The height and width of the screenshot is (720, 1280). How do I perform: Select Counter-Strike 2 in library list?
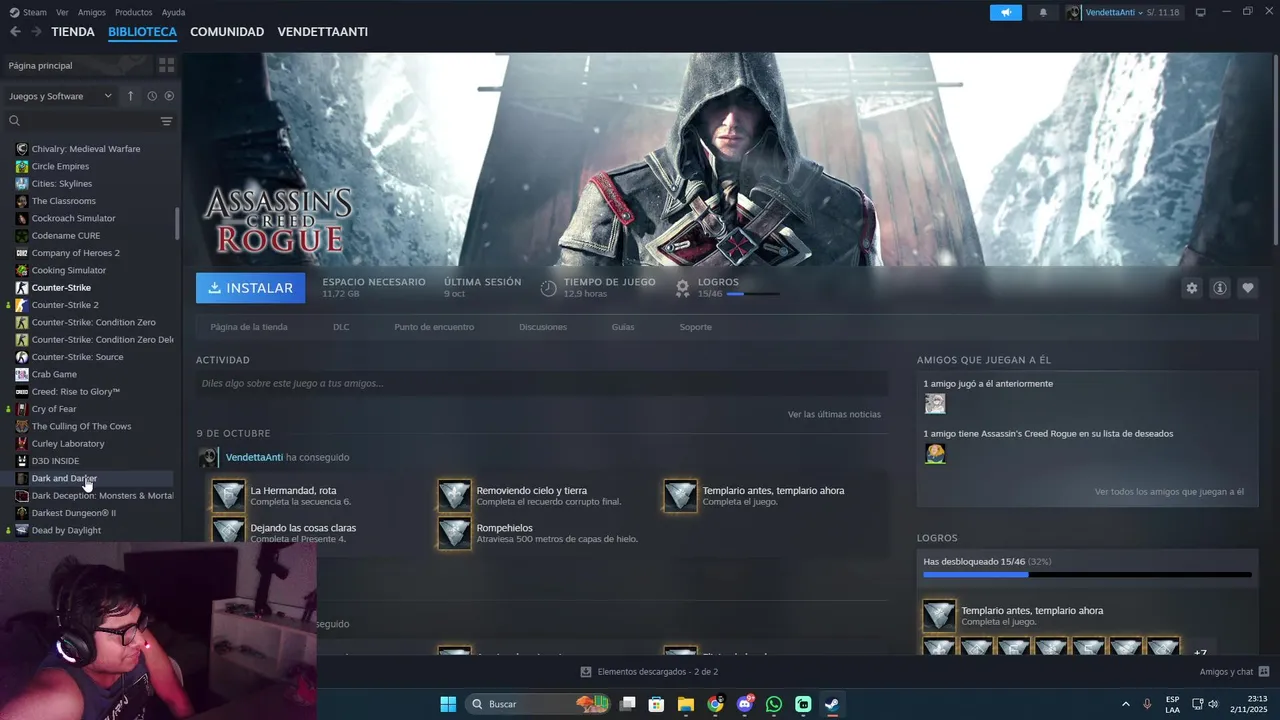(65, 305)
